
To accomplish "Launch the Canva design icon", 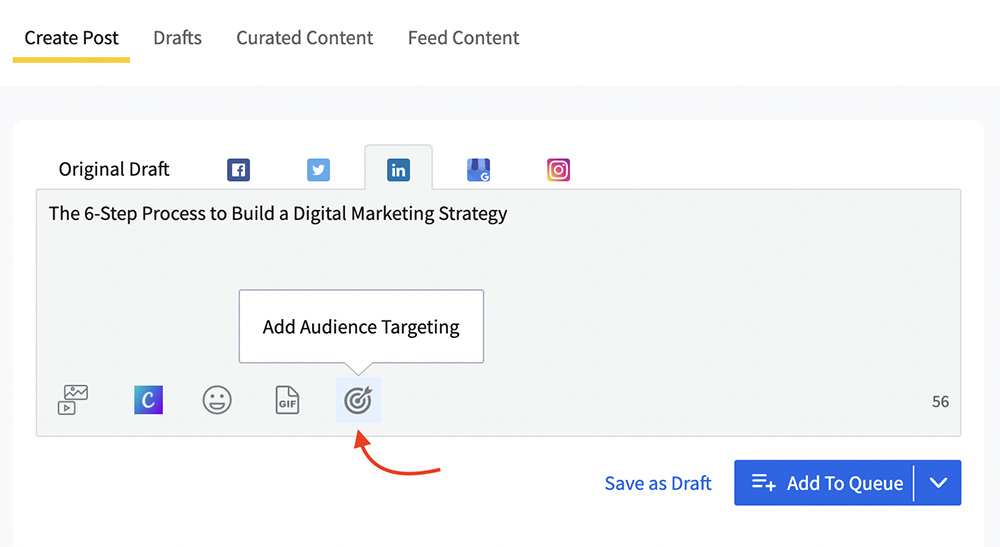I will pos(148,400).
